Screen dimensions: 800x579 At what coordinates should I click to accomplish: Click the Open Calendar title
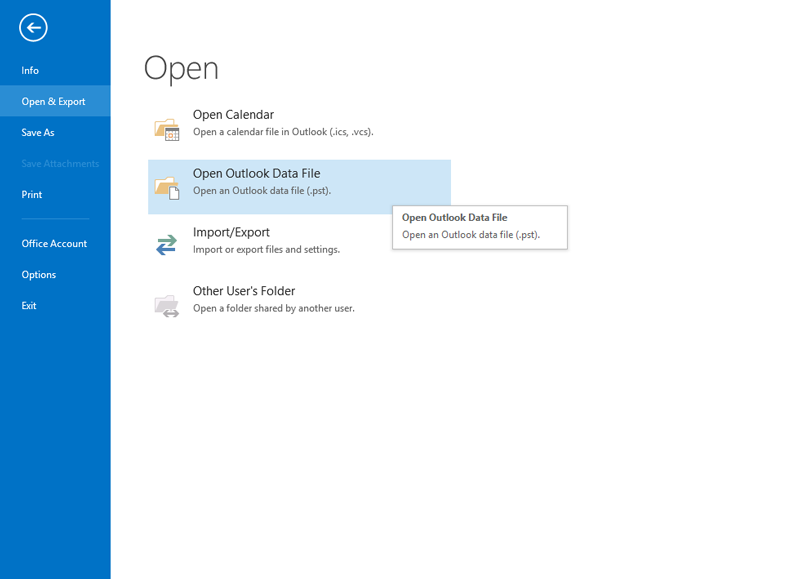(233, 115)
